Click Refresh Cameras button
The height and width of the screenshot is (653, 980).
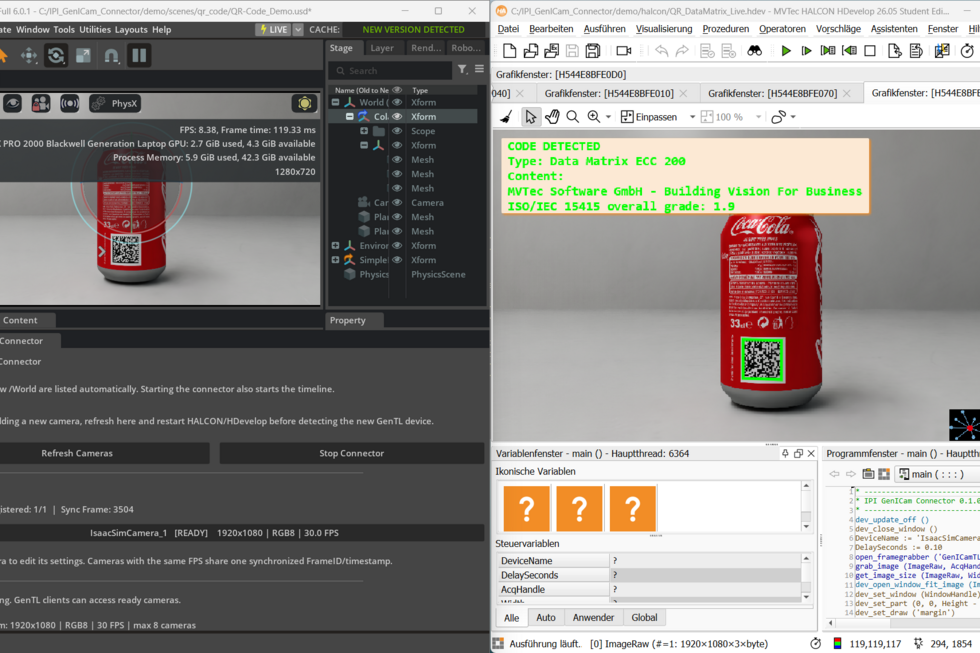click(77, 453)
